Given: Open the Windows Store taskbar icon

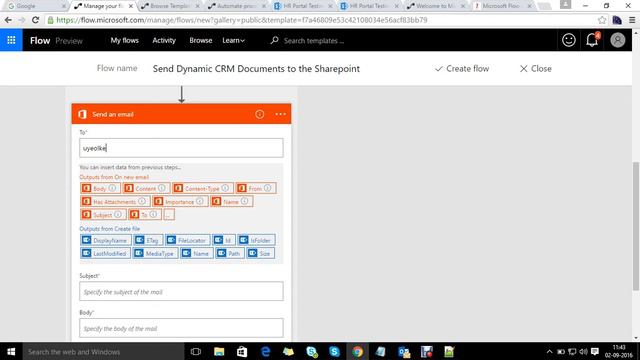Looking at the screenshot, I should point(242,351).
